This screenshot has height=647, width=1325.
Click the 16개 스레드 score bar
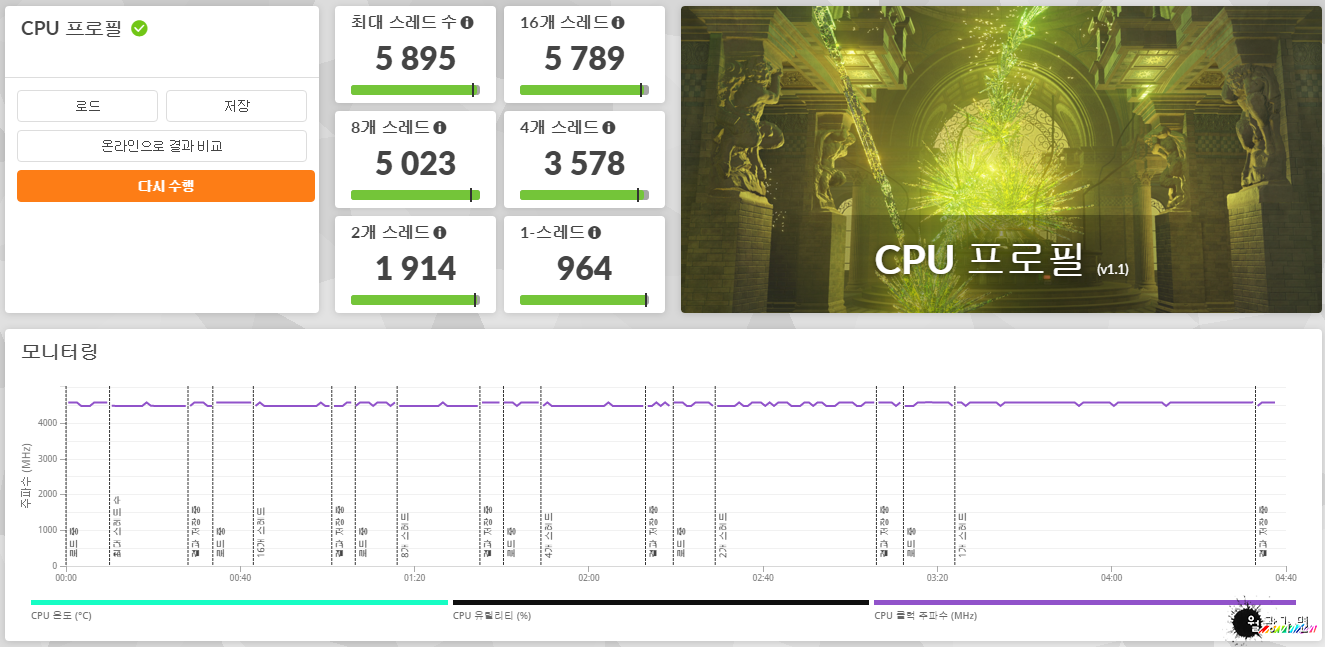(x=584, y=90)
